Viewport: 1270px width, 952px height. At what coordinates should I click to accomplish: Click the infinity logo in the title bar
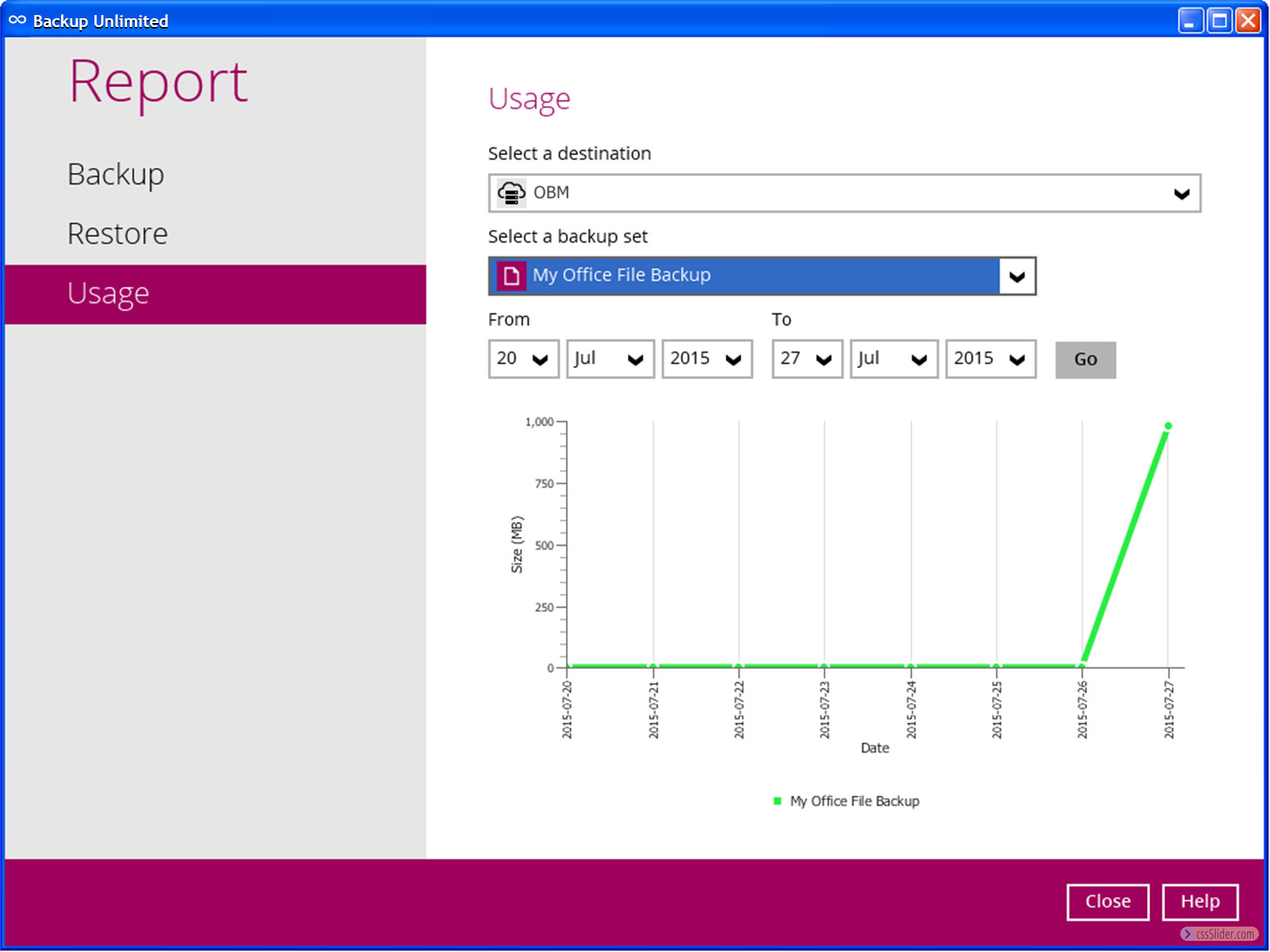coord(17,21)
